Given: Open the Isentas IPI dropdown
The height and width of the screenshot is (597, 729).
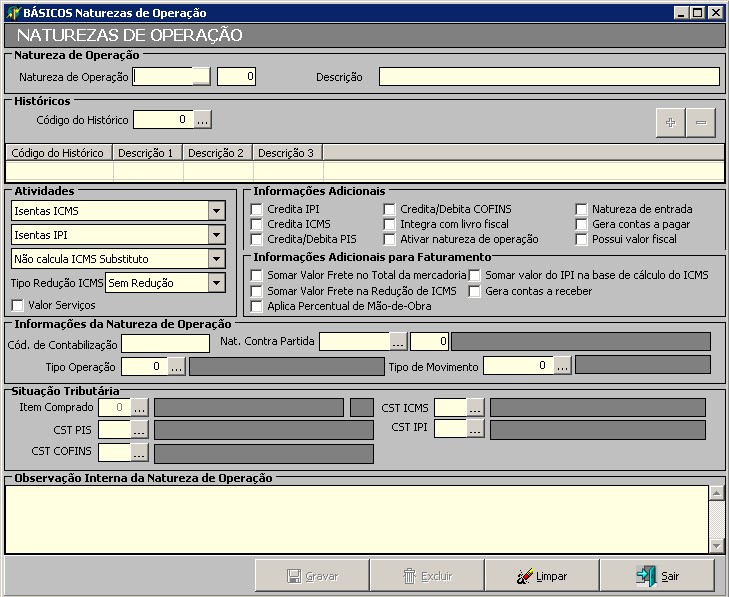Looking at the screenshot, I should click(216, 235).
